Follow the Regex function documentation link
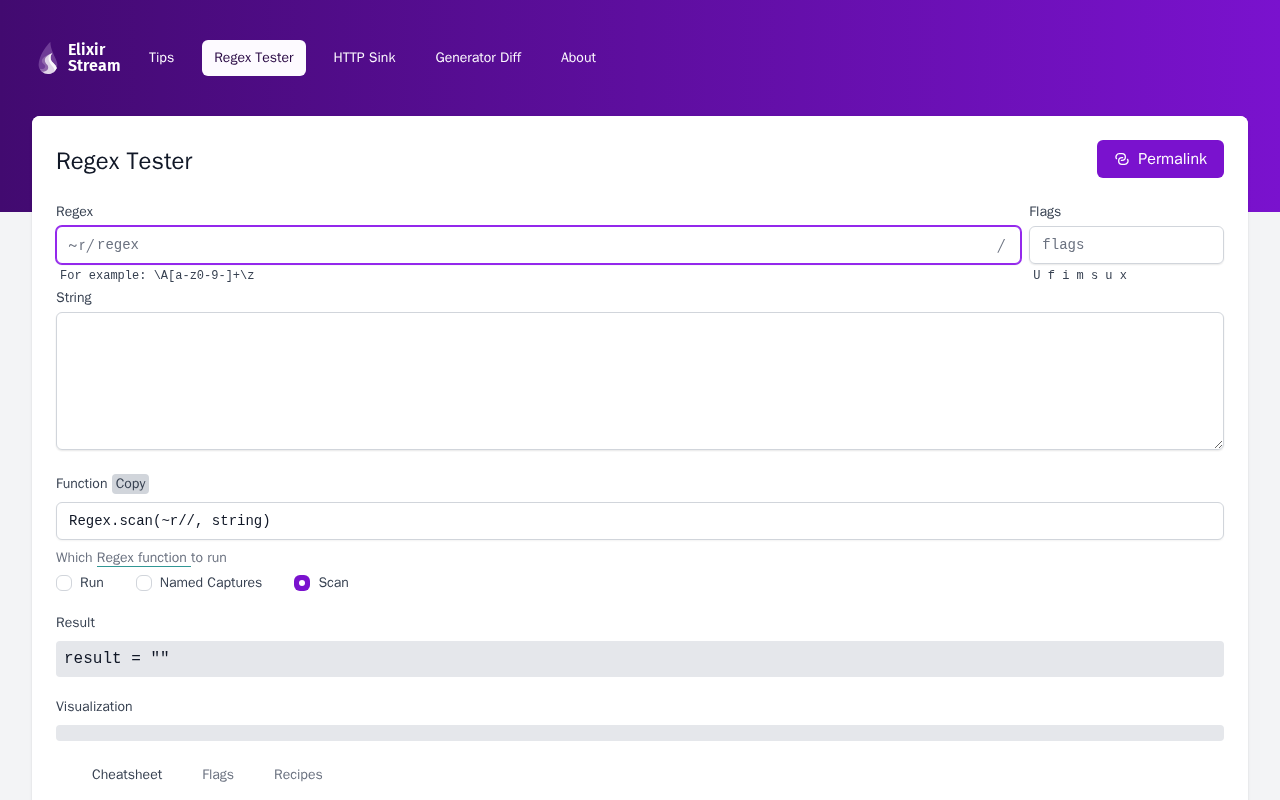The image size is (1280, 800). 143,558
